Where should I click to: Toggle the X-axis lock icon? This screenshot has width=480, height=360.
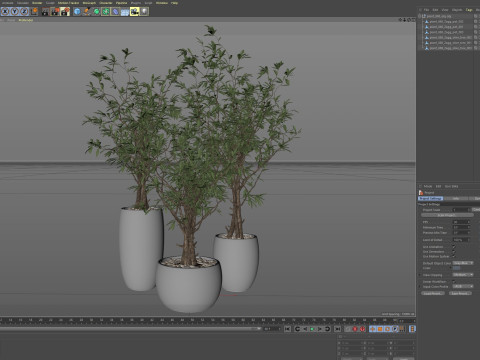(x=5, y=12)
